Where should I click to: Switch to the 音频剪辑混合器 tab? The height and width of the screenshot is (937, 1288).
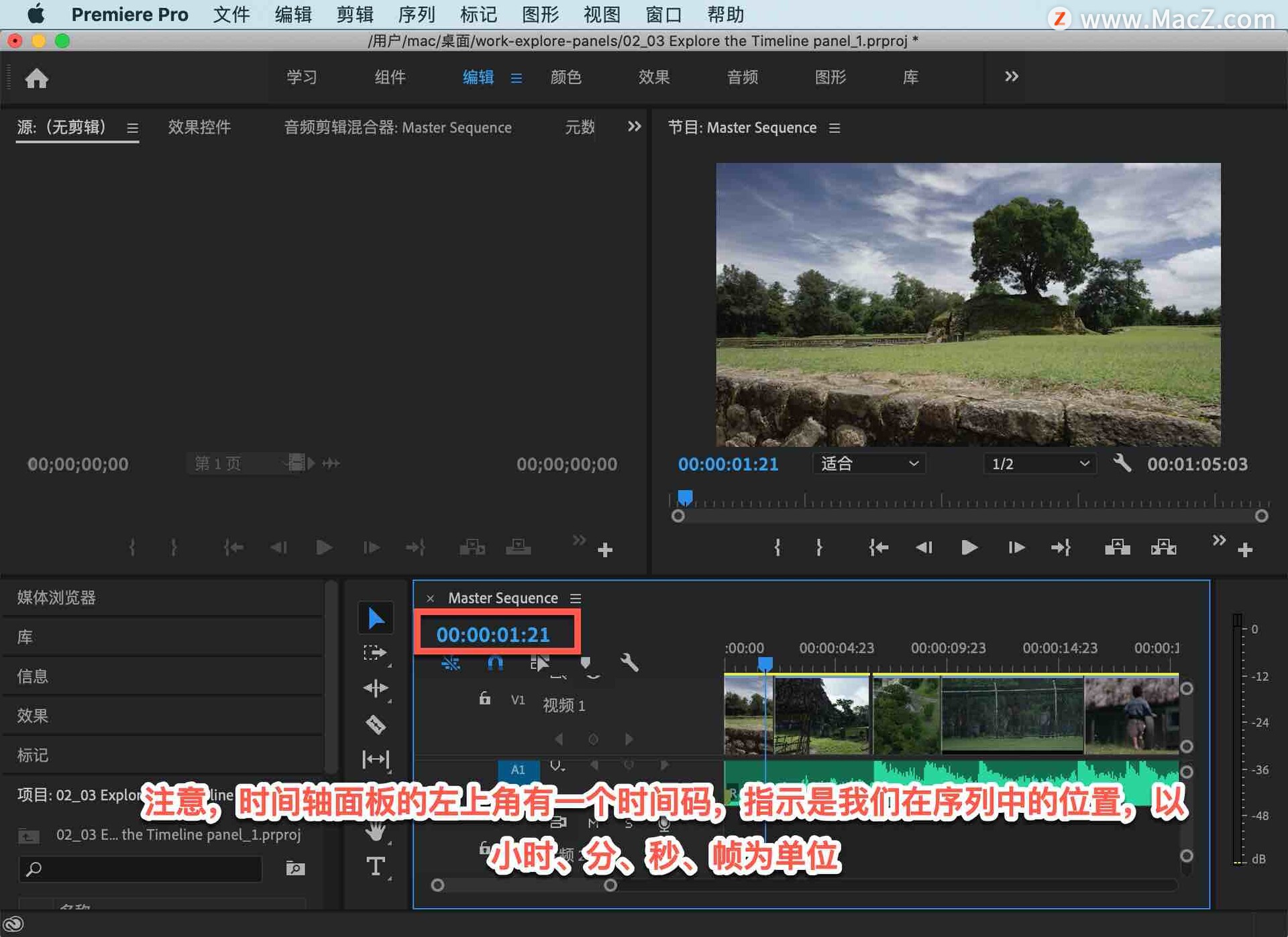pos(397,127)
